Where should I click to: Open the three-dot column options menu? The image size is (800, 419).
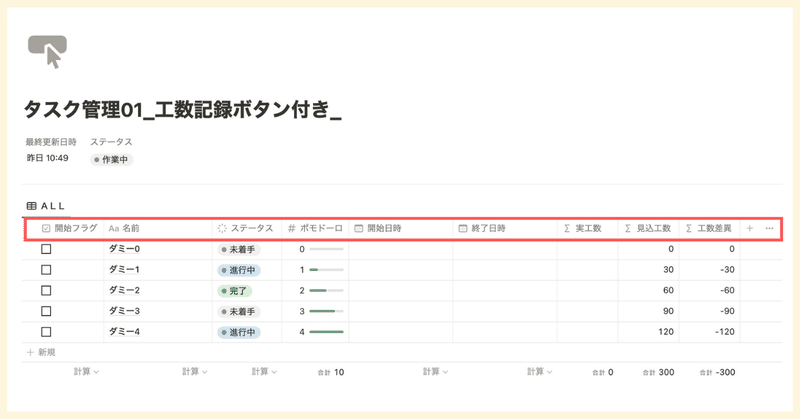pos(769,229)
